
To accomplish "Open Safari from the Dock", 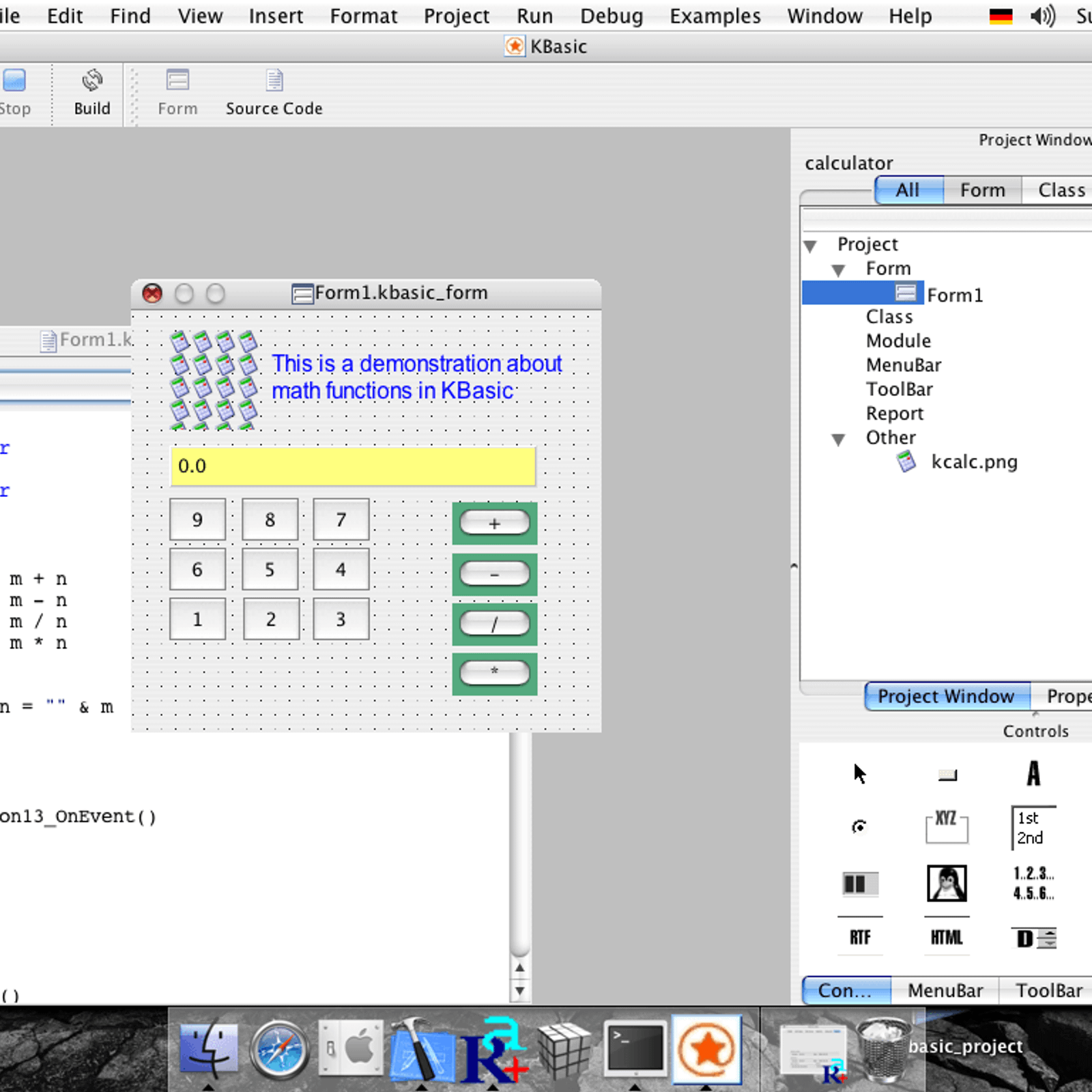I will [x=278, y=1050].
